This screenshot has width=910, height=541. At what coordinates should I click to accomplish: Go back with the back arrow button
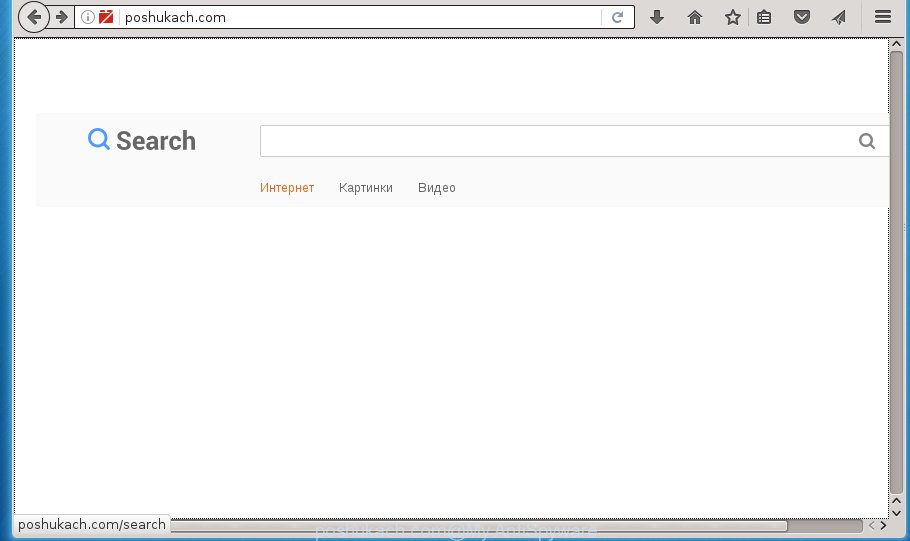(34, 17)
